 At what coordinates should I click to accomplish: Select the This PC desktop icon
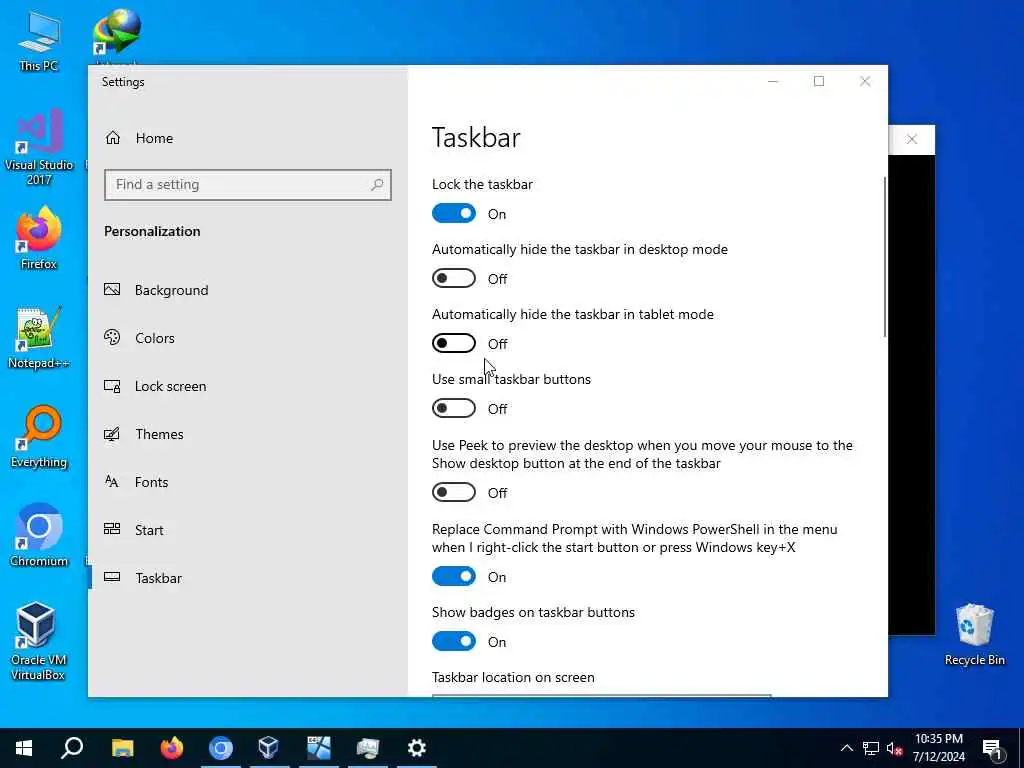39,42
